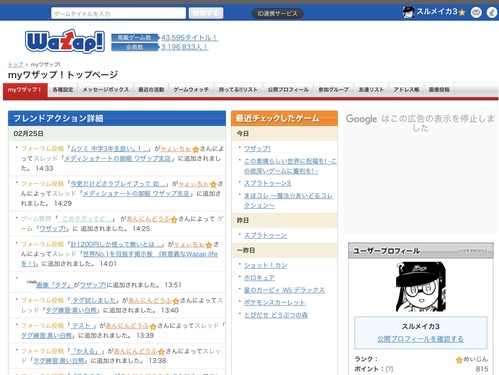Open the ゲームウォッチ tab
Viewport: 499px width, 375px height.
(191, 90)
